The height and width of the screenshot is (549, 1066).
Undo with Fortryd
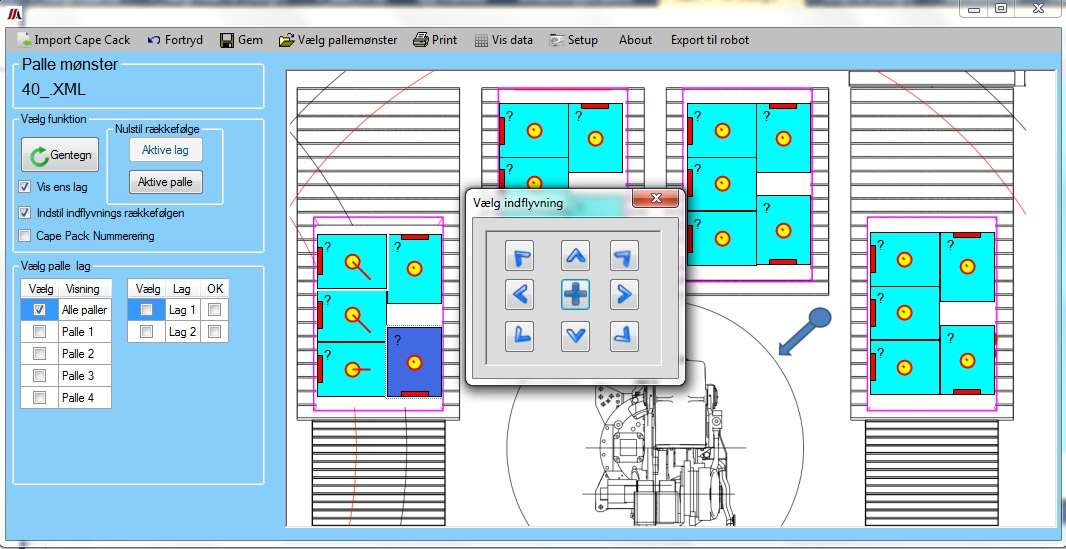tap(175, 40)
